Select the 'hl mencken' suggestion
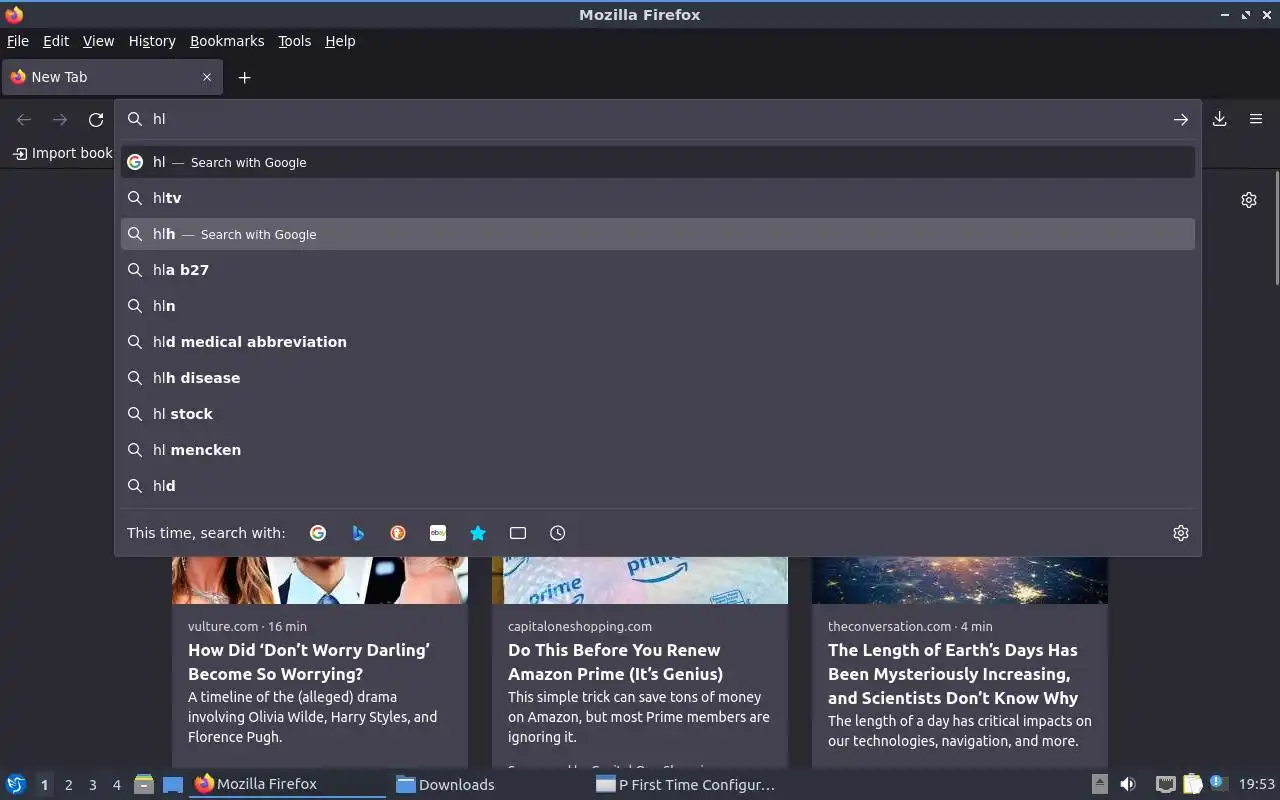 [658, 450]
